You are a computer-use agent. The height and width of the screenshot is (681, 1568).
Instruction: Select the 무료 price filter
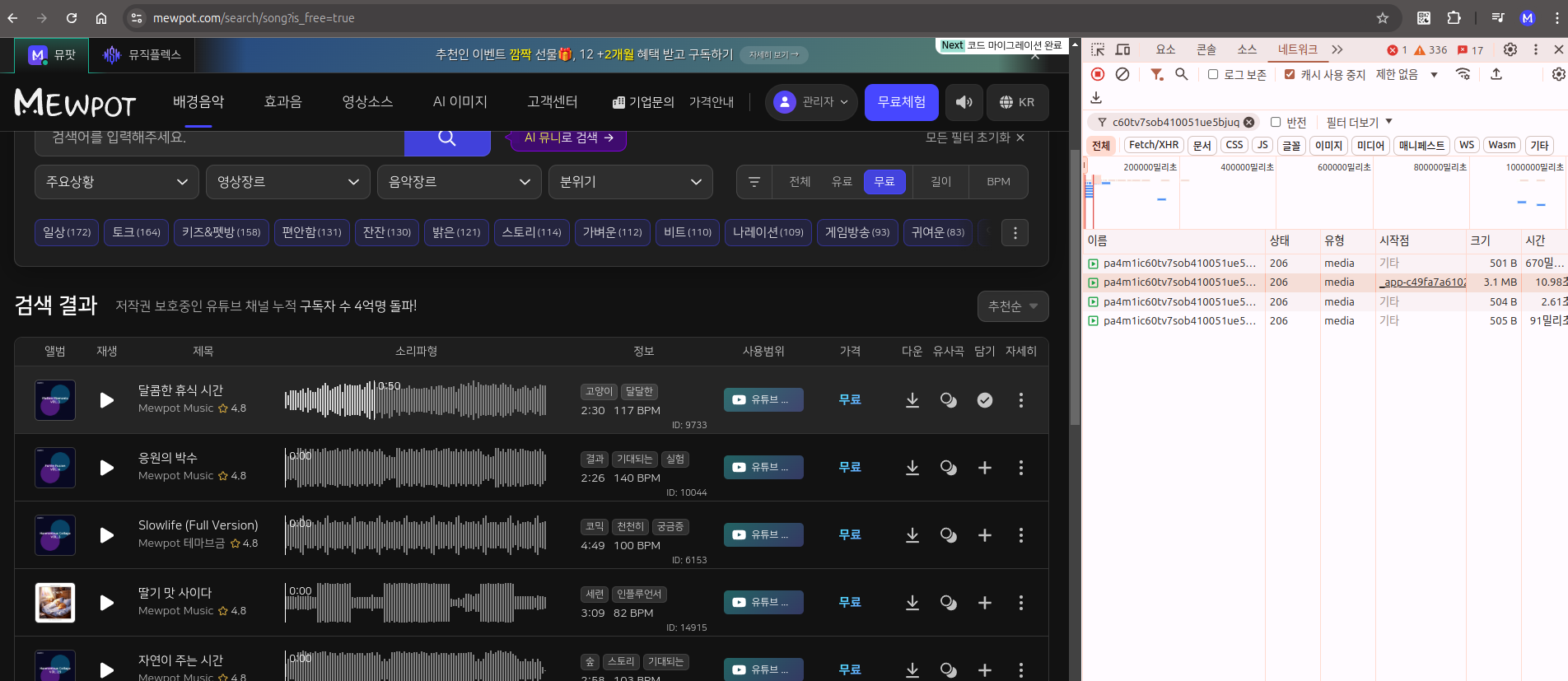pos(884,182)
